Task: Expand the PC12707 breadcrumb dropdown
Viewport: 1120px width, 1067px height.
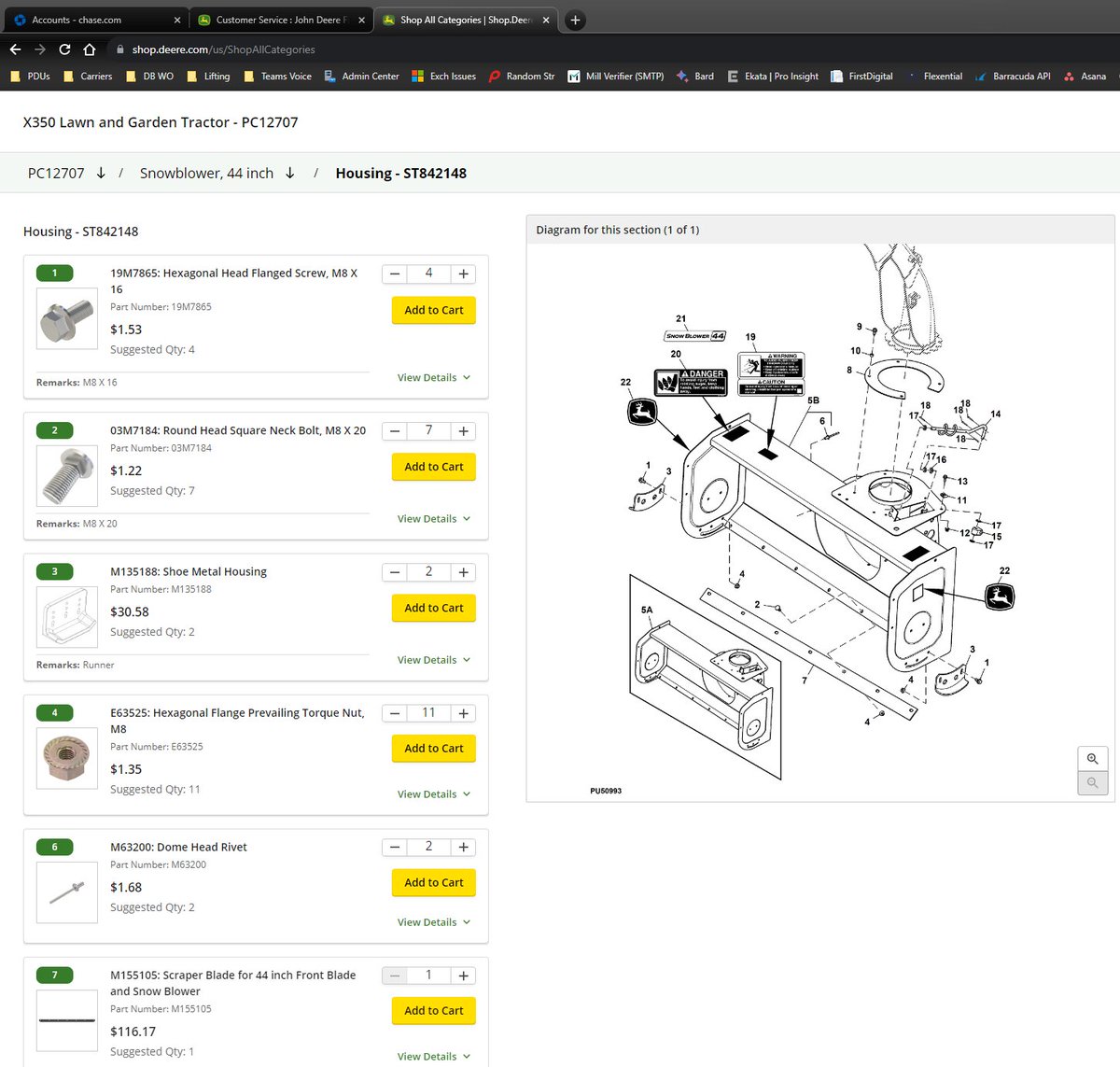Action: (x=101, y=173)
